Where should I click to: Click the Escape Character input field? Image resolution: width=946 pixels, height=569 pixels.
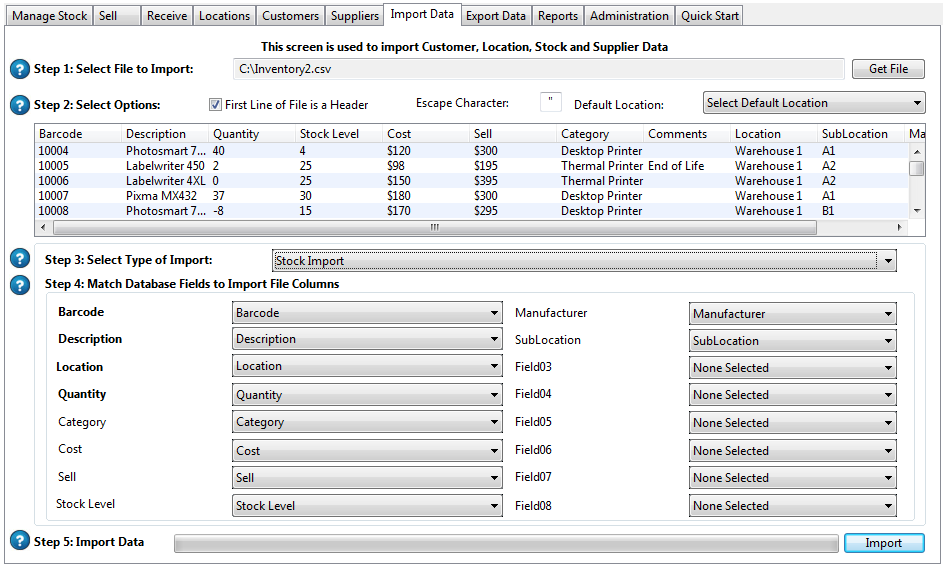[x=550, y=103]
